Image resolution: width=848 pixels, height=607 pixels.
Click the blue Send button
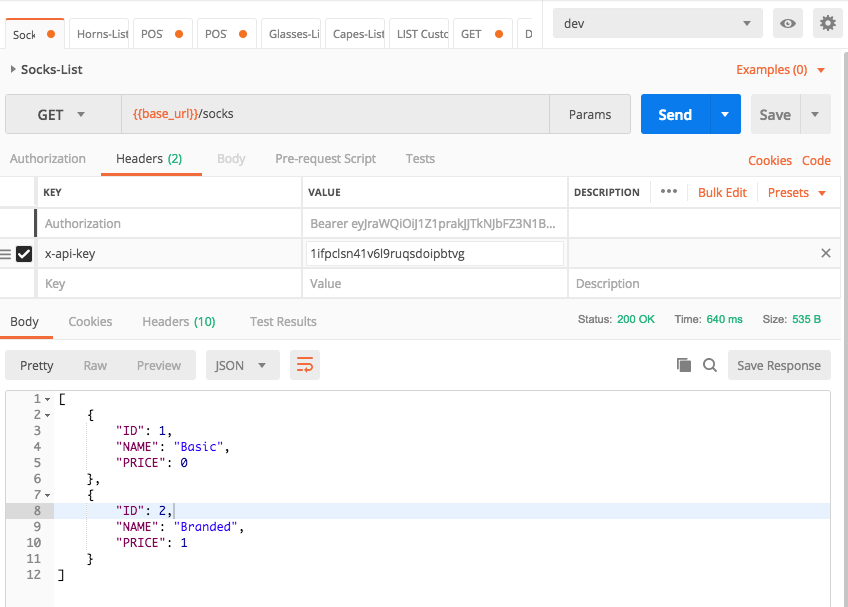pos(675,114)
